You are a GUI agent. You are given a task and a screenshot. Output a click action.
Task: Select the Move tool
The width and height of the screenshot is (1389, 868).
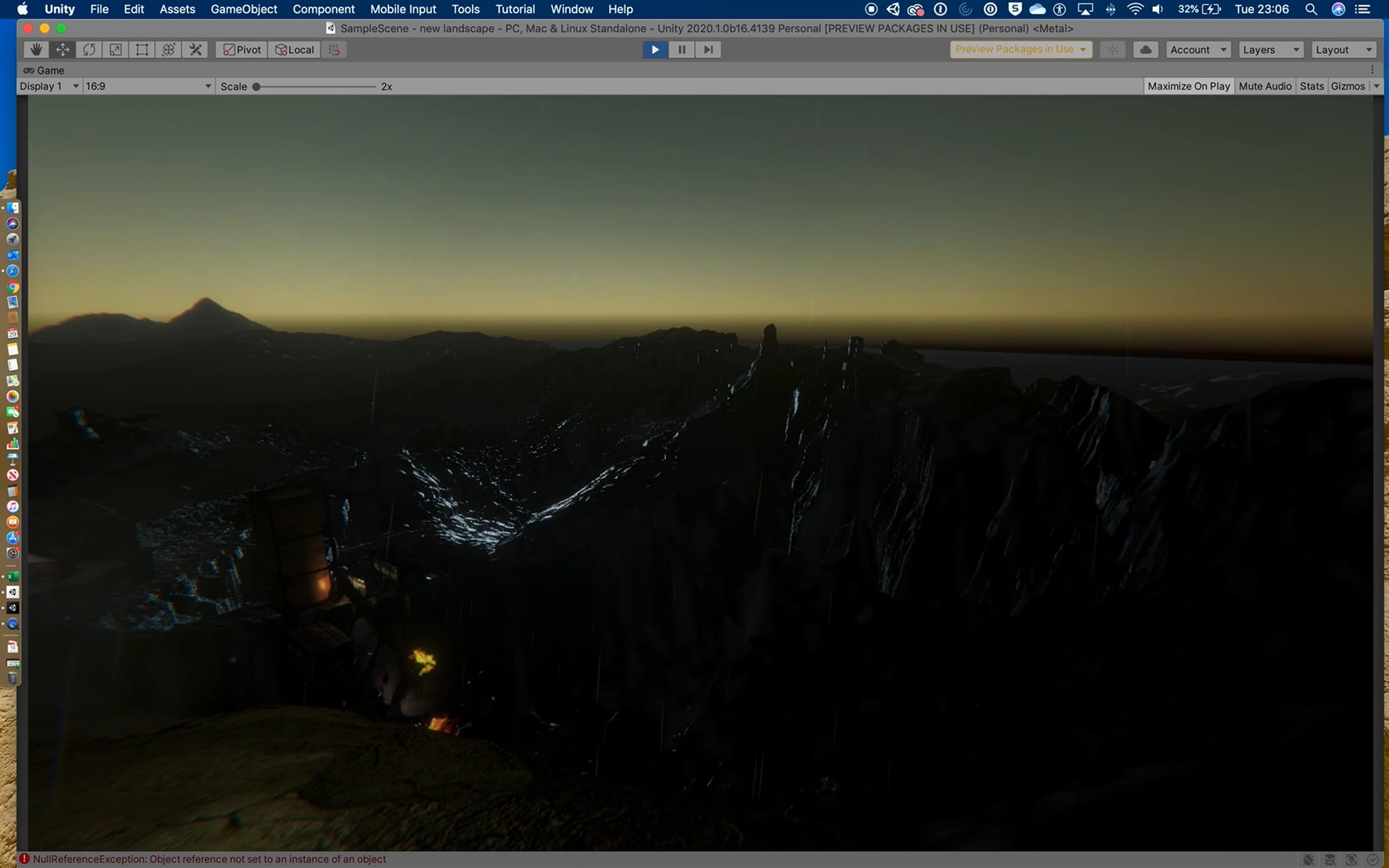click(63, 50)
